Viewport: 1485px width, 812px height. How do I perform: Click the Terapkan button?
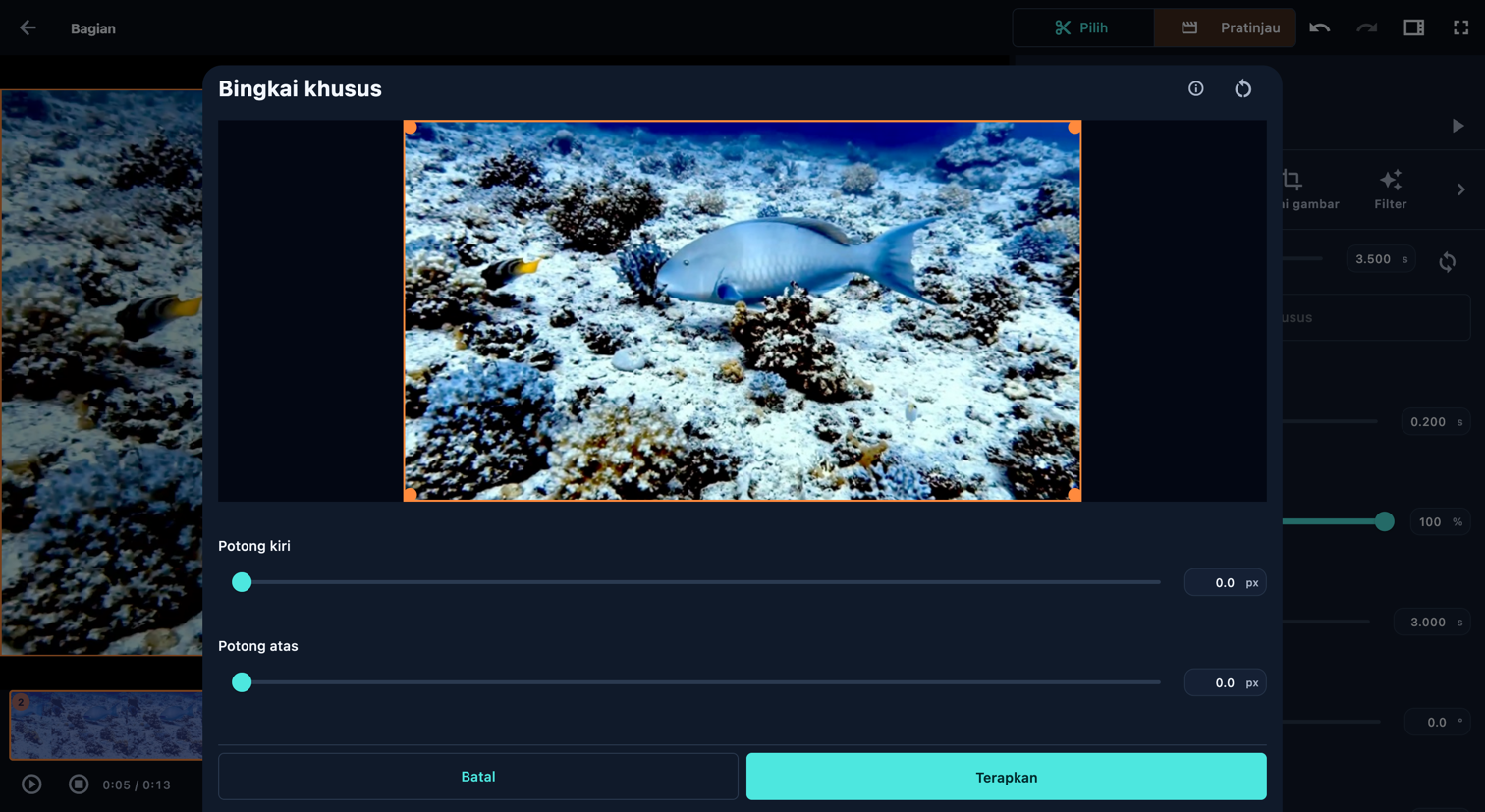coord(1006,777)
